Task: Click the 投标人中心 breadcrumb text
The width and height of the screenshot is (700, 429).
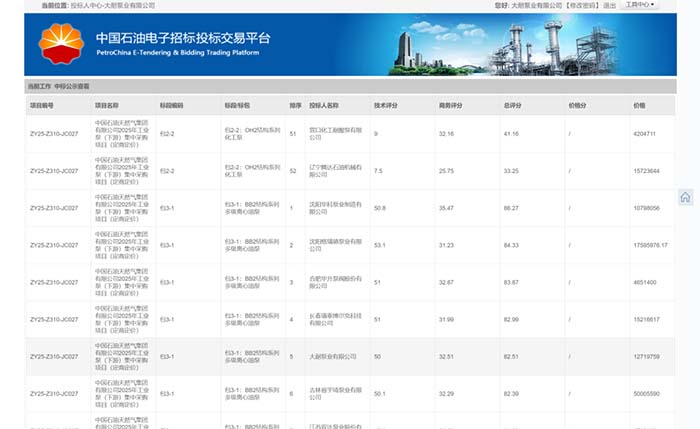Action: click(86, 5)
